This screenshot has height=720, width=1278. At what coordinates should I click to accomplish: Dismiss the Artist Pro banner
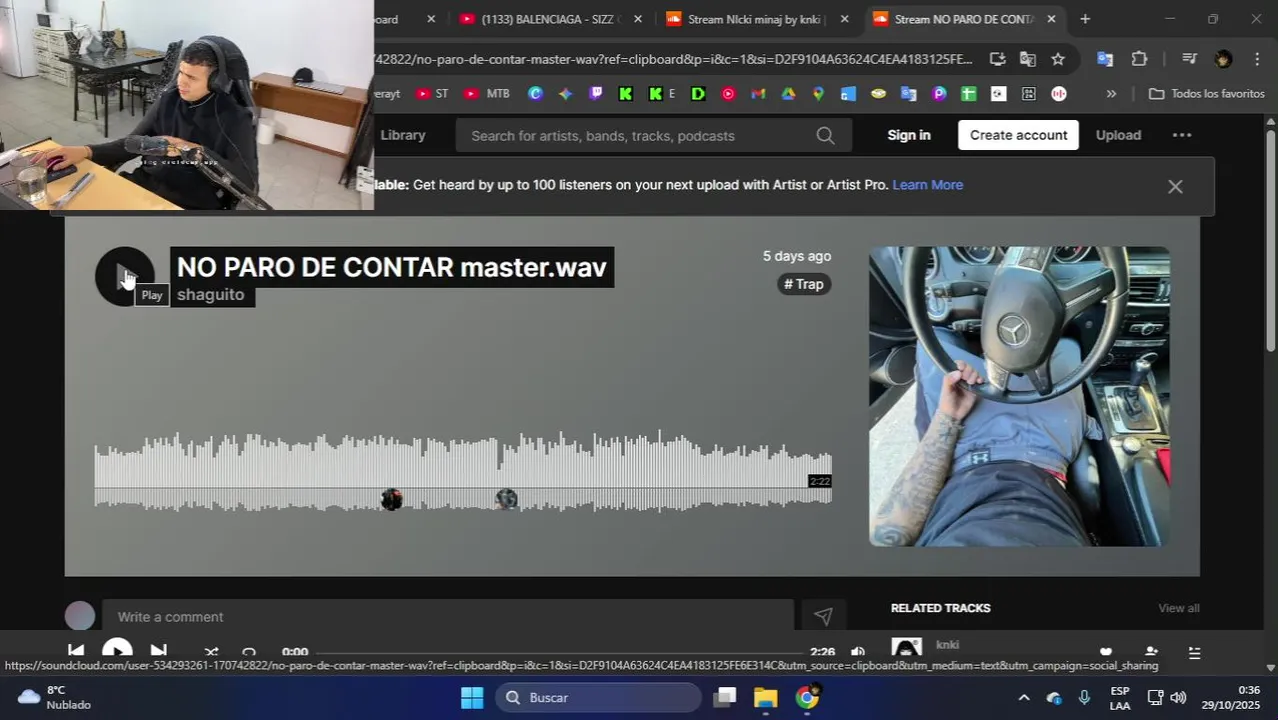coord(1175,186)
